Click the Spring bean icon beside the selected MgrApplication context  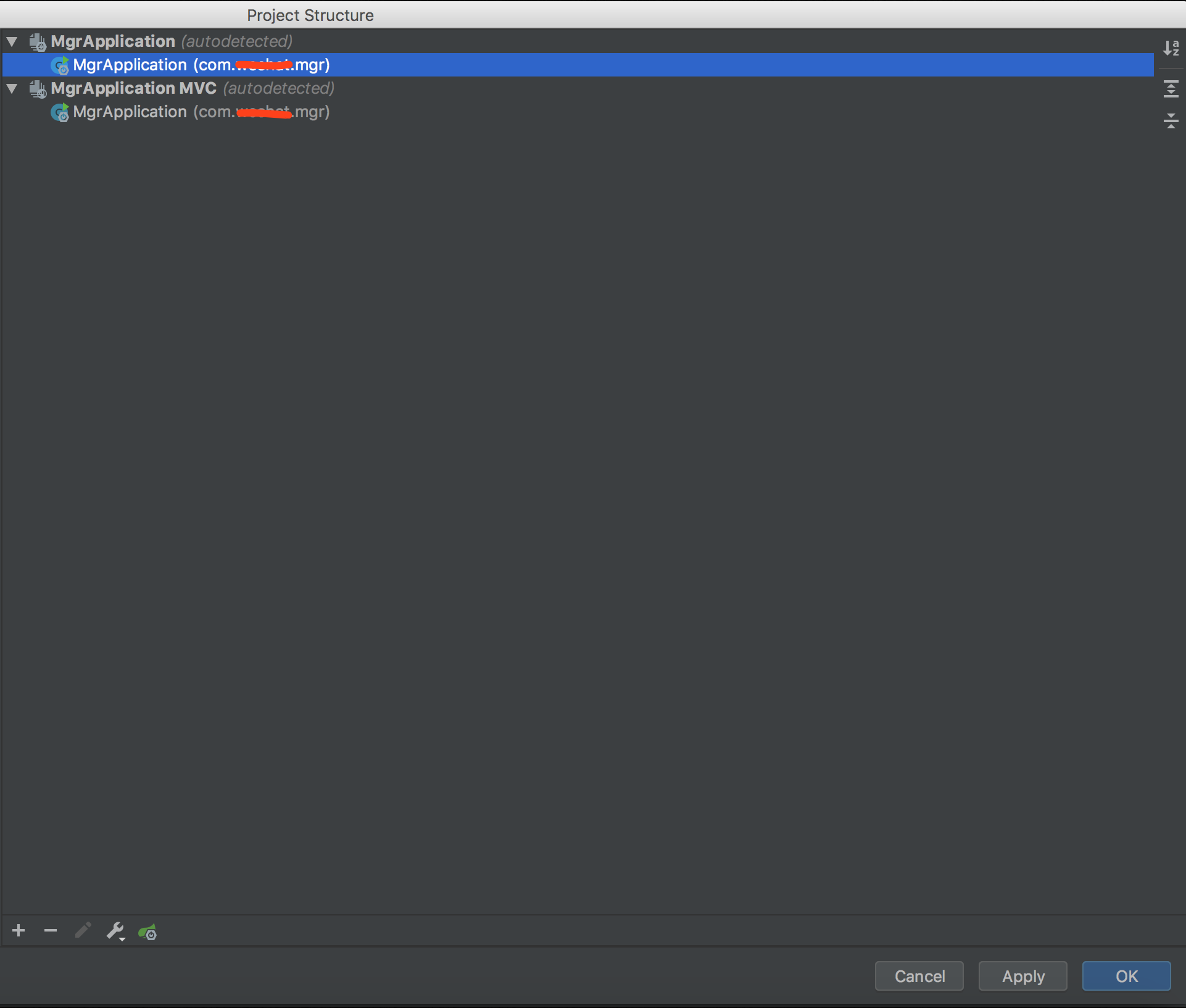tap(60, 65)
